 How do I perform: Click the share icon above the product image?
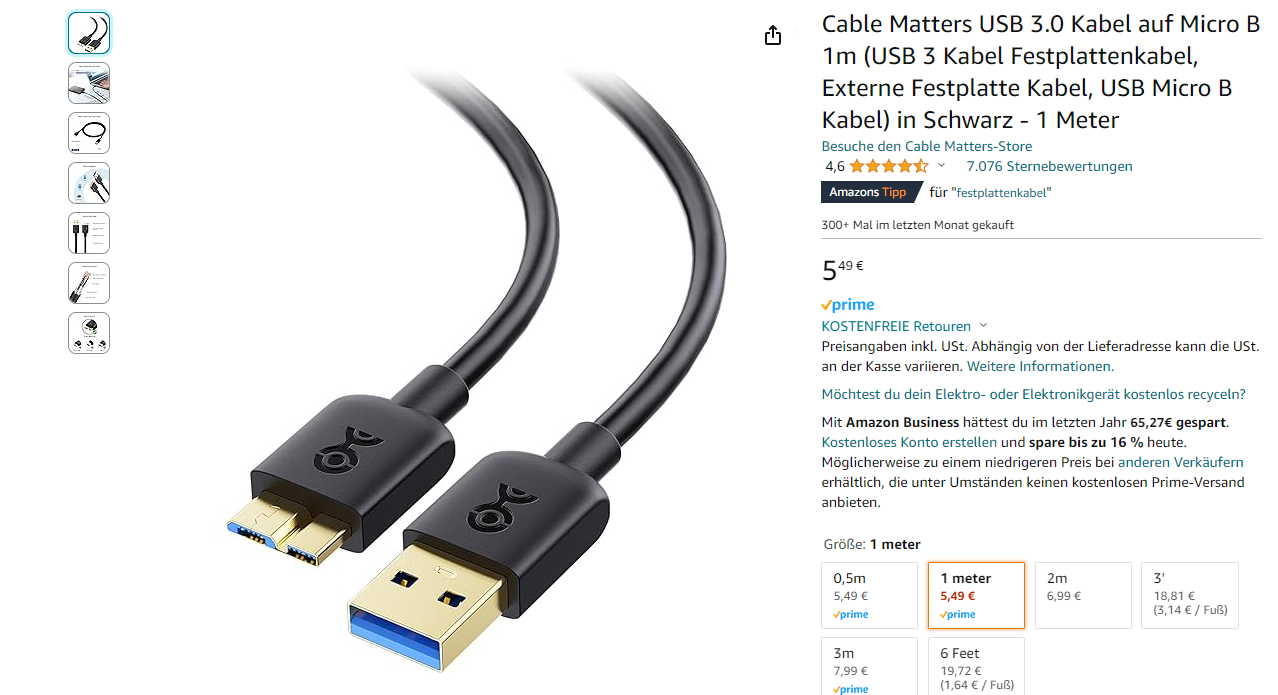pyautogui.click(x=772, y=36)
